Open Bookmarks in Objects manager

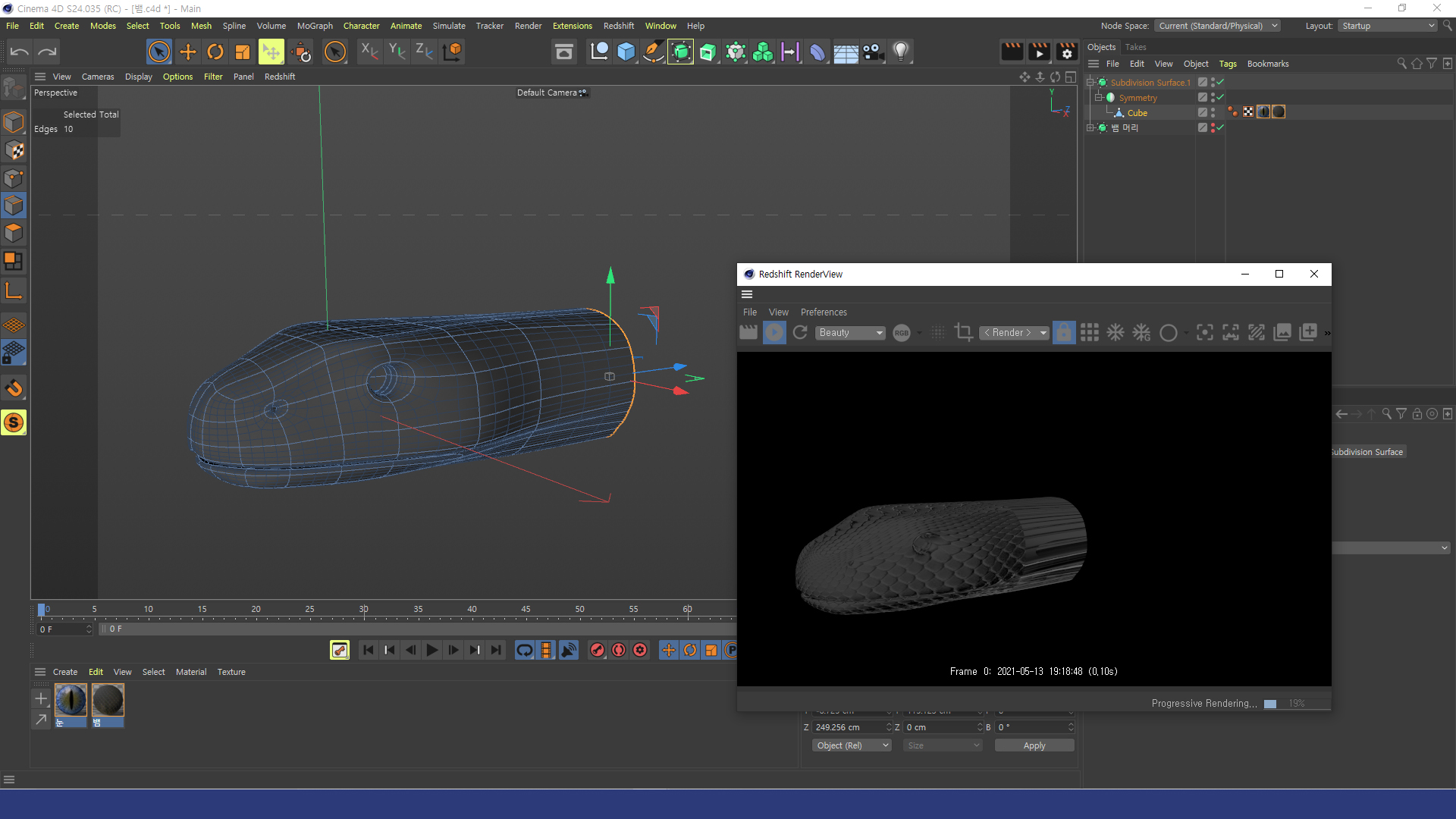(1268, 64)
